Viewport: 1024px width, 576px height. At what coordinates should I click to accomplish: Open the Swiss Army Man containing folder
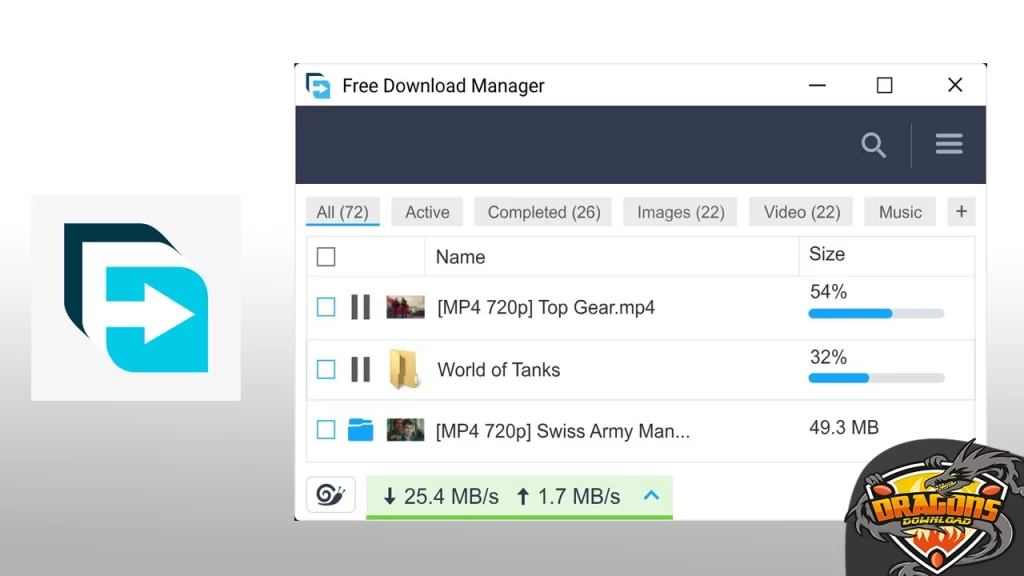coord(359,431)
